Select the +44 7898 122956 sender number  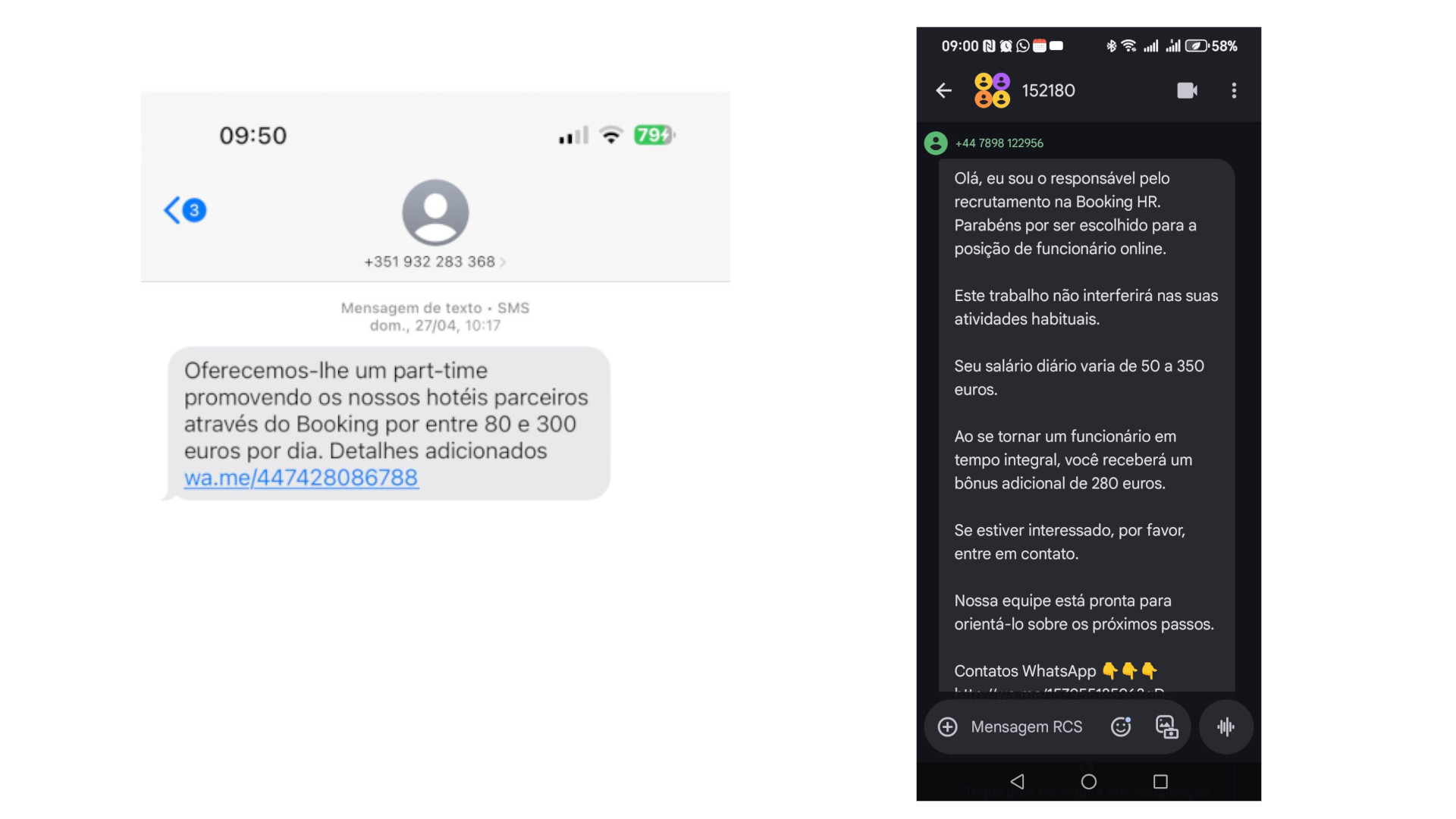(999, 143)
